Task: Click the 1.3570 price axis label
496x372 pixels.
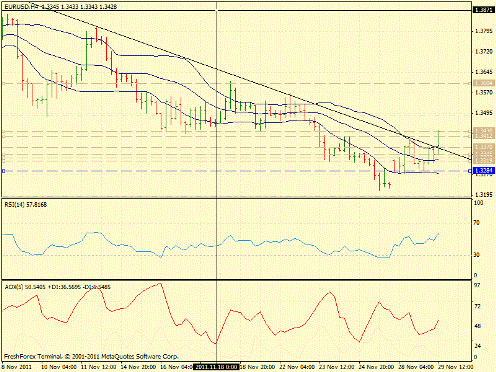Action: (x=484, y=92)
